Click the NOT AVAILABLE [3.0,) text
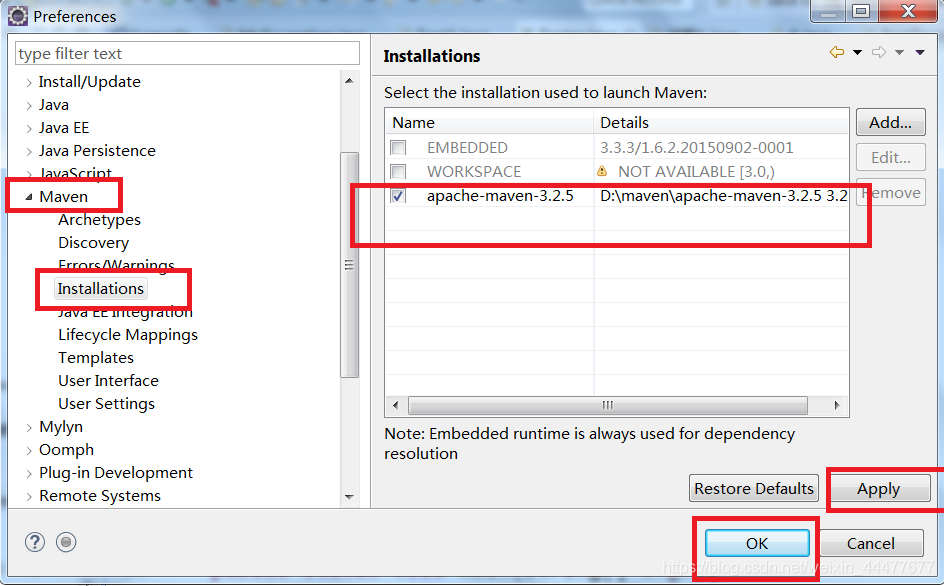The width and height of the screenshot is (944, 586). 697,172
